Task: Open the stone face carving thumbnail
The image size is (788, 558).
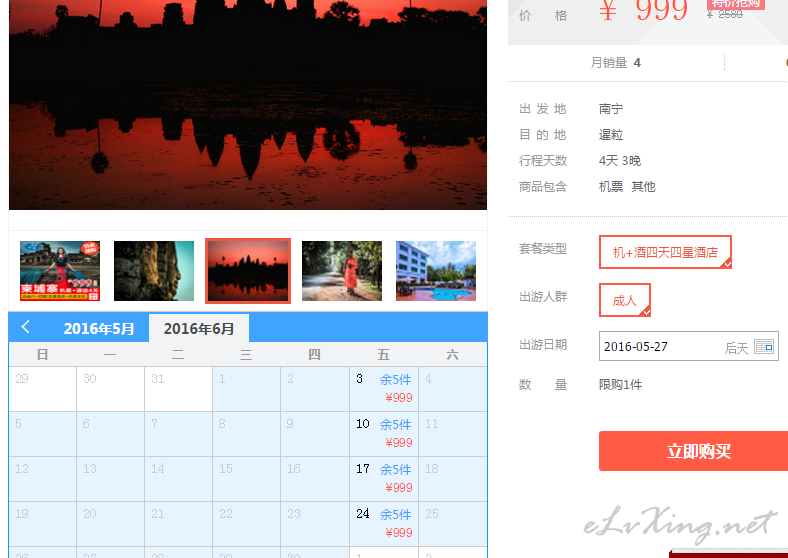Action: [x=154, y=271]
